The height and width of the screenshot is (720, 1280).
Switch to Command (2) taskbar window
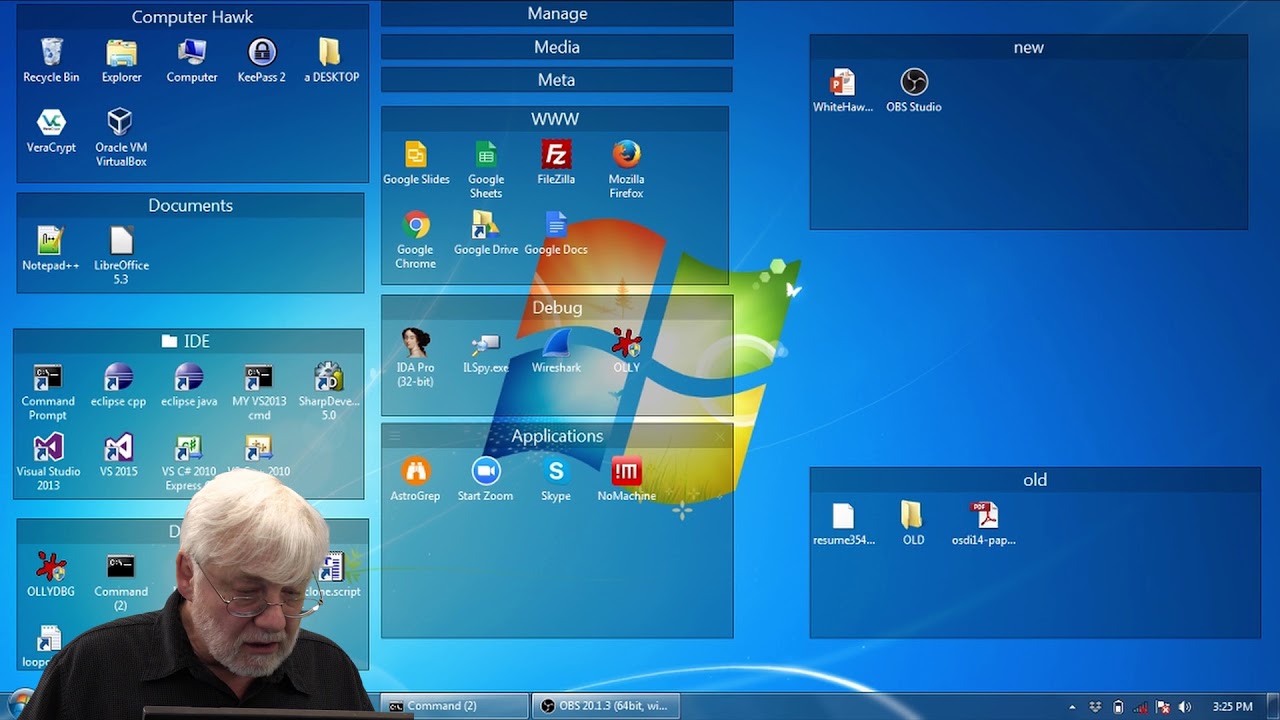click(455, 706)
